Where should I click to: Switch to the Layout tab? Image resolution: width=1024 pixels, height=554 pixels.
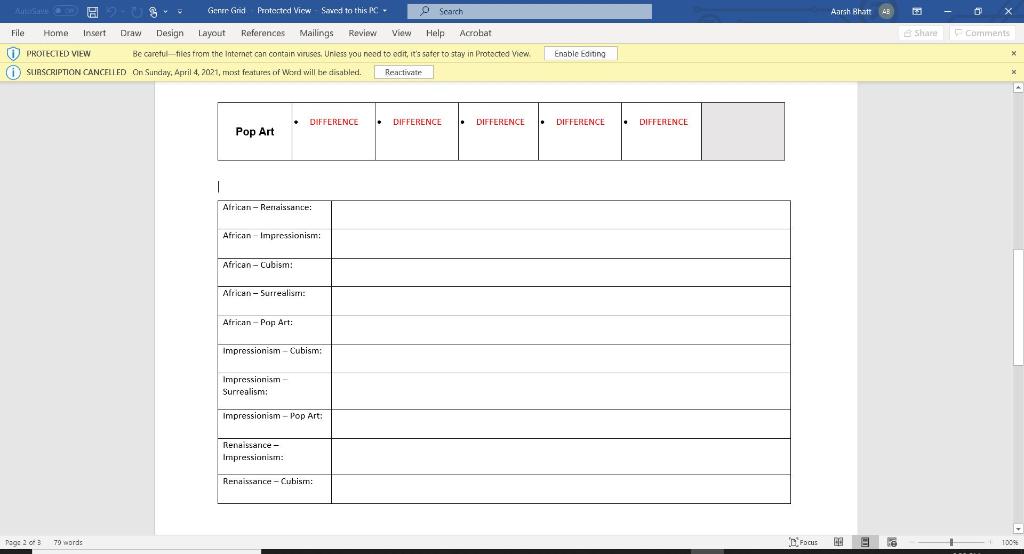(212, 33)
